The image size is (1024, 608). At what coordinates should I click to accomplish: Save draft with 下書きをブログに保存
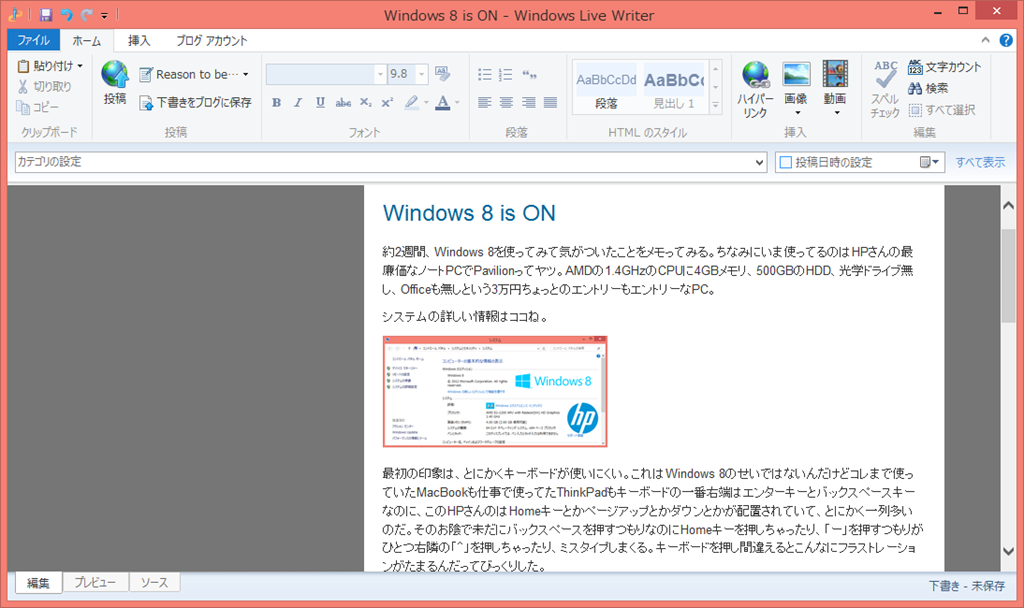point(195,103)
